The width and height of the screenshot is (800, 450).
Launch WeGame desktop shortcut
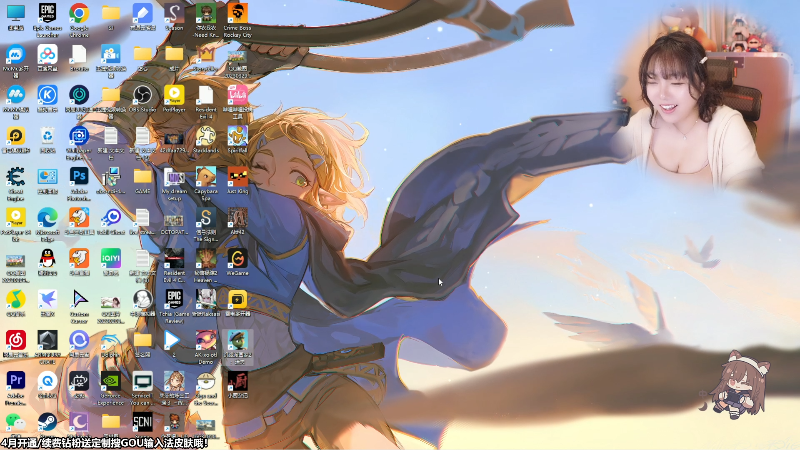[x=237, y=259]
